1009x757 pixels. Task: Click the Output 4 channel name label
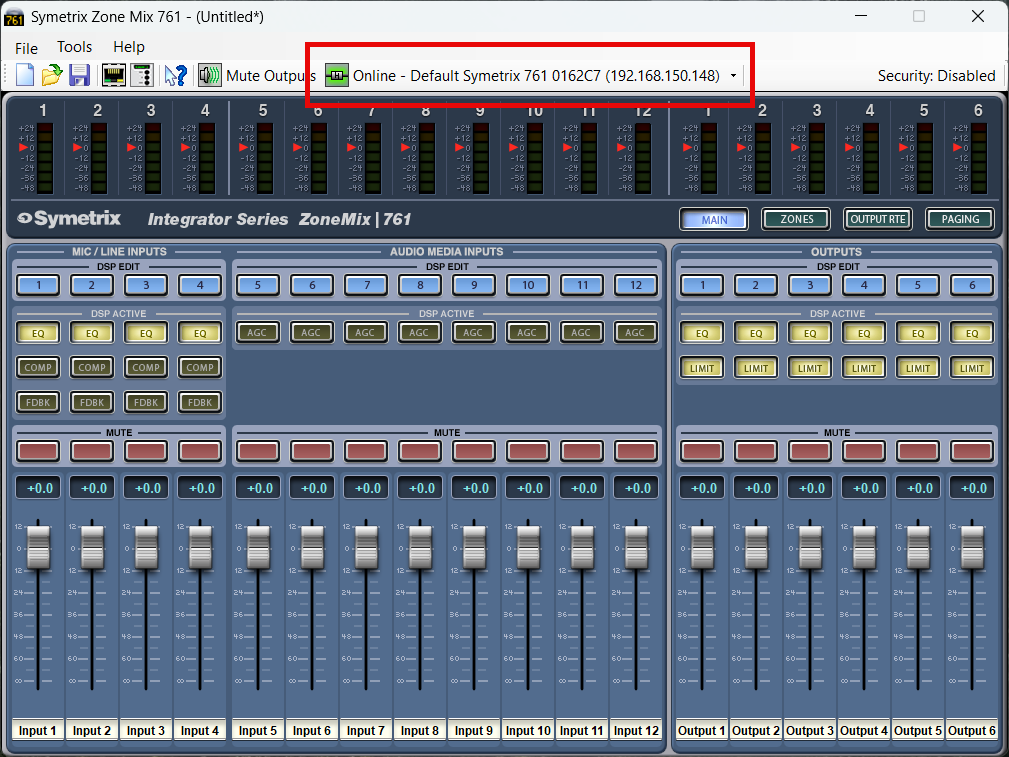point(864,731)
